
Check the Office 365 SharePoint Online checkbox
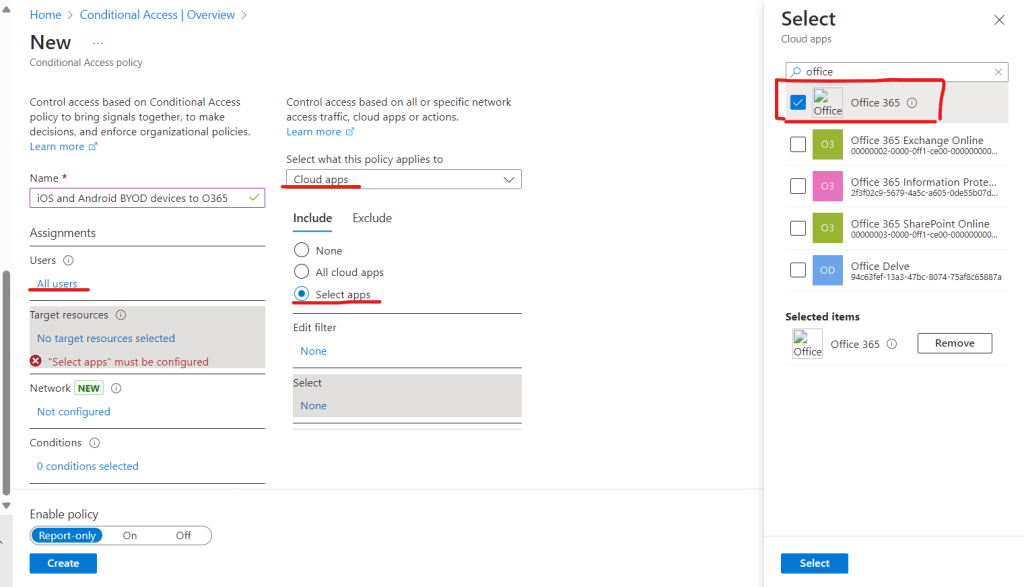click(798, 228)
